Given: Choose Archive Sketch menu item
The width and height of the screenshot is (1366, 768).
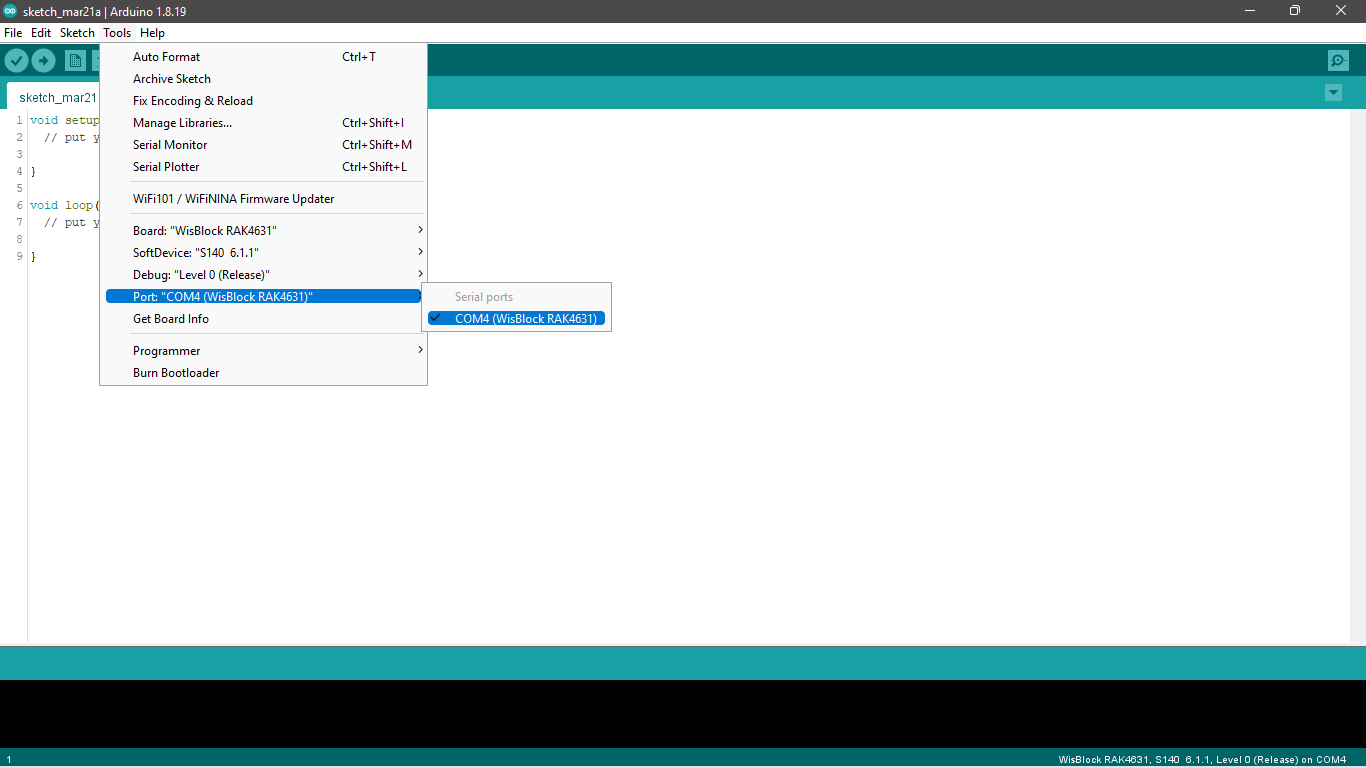Looking at the screenshot, I should click(x=264, y=79).
